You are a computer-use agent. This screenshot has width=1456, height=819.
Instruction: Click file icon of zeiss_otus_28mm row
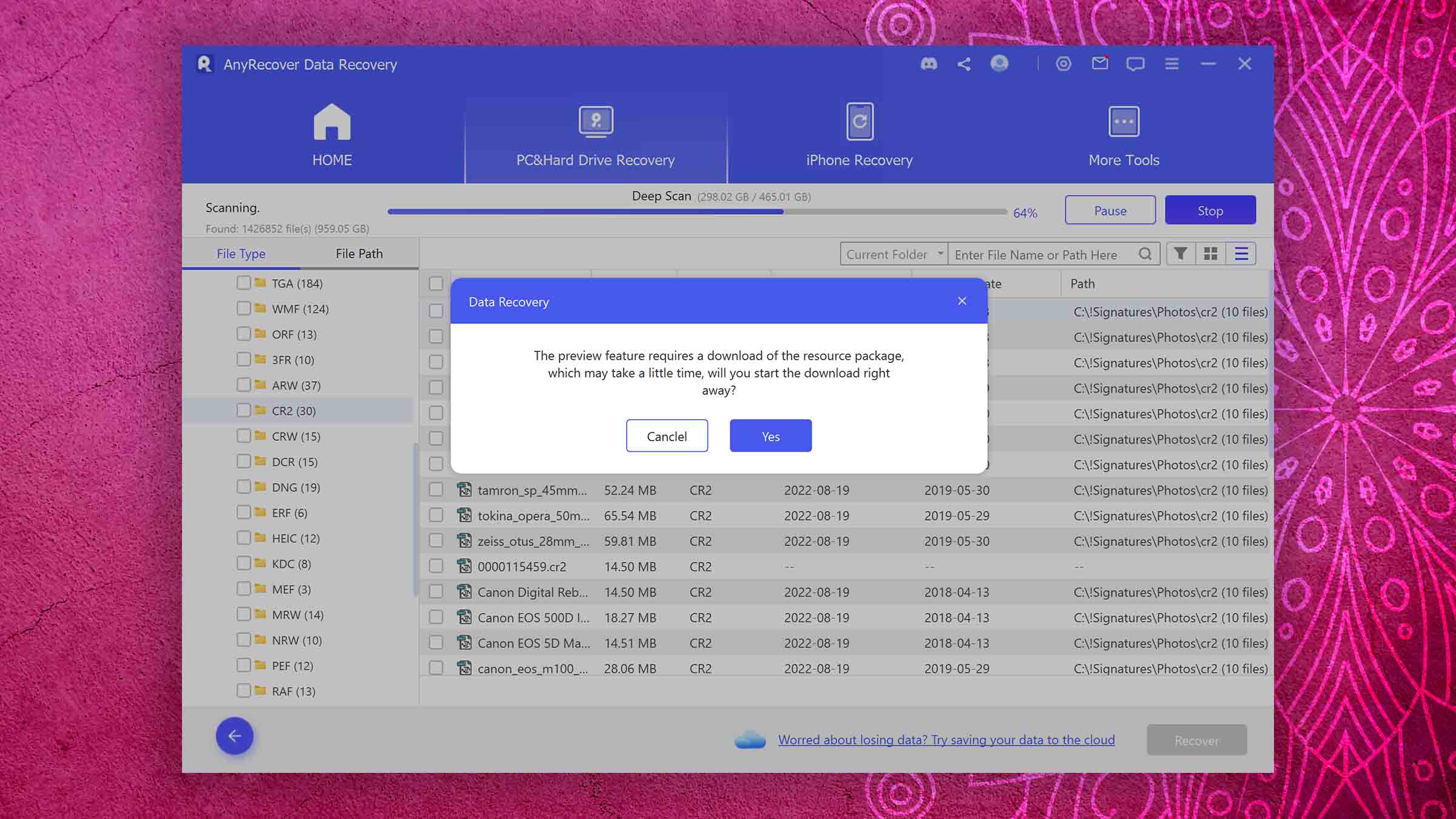464,540
